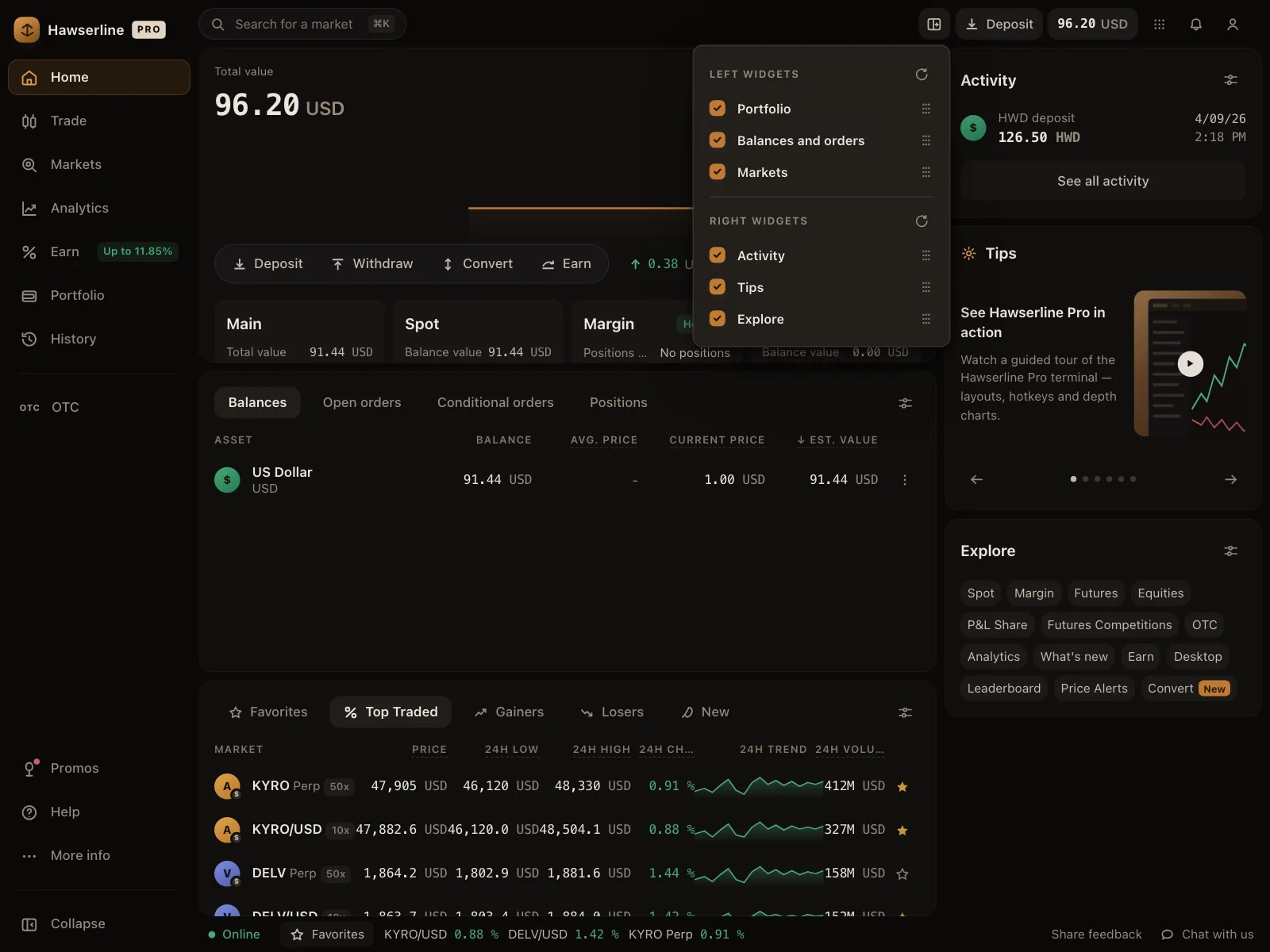
Task: Select the first tip carousel dot
Action: pyautogui.click(x=1073, y=479)
